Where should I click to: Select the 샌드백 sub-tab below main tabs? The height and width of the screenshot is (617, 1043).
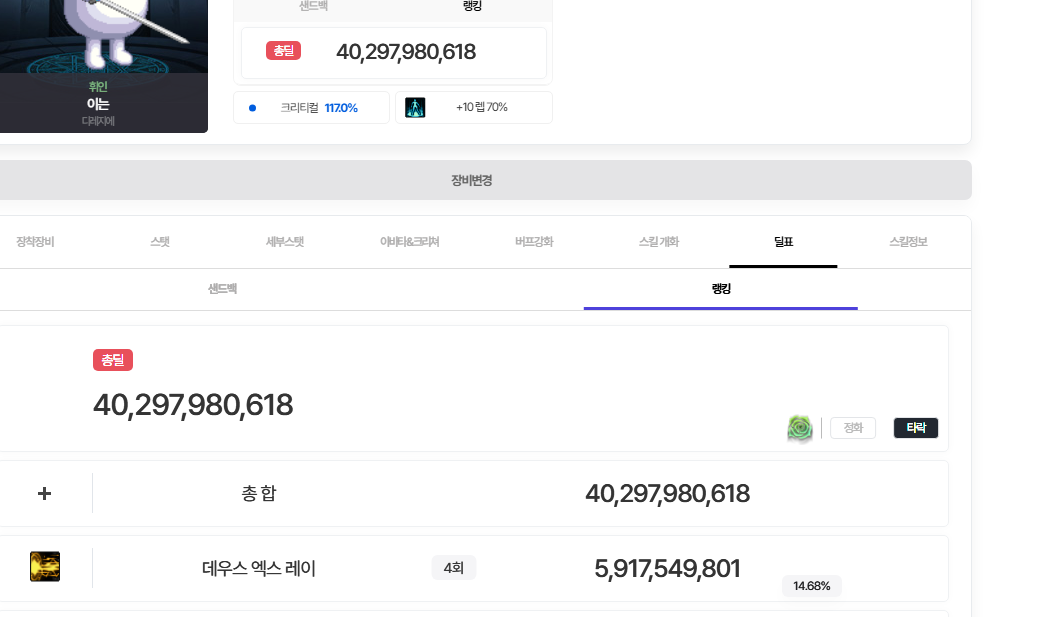click(x=222, y=289)
